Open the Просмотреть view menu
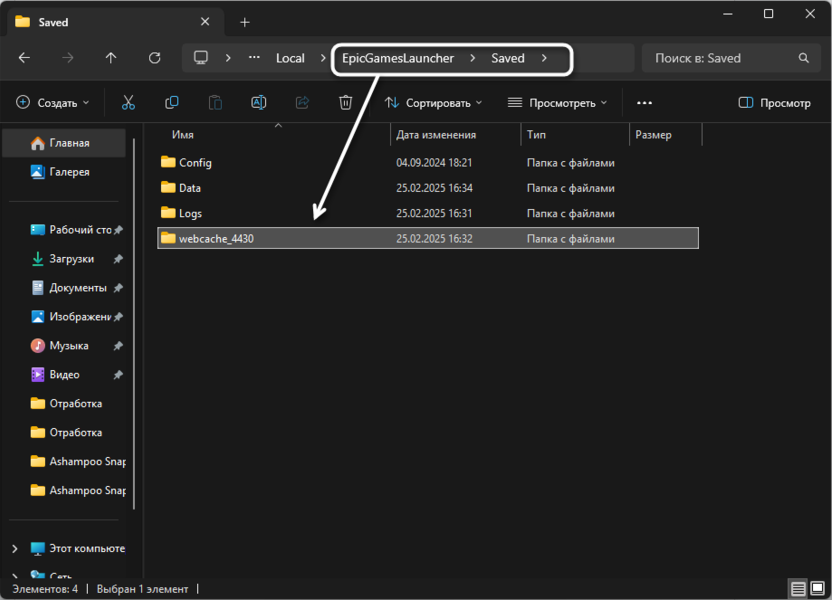Image resolution: width=832 pixels, height=600 pixels. 551,102
